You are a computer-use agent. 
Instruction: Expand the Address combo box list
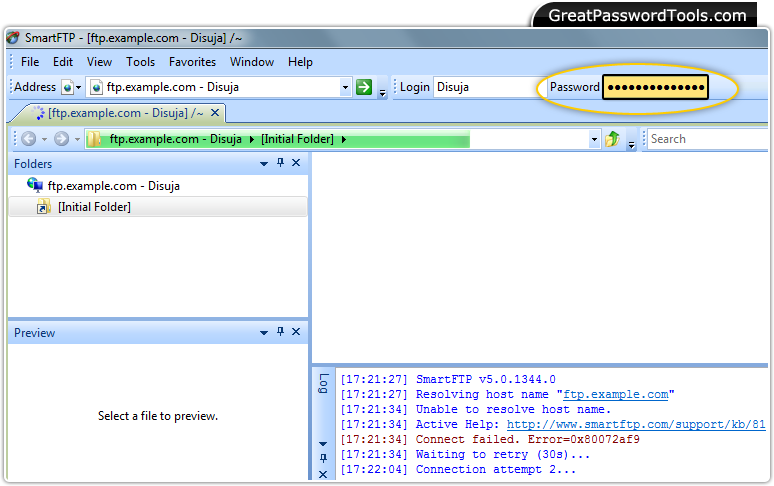(x=346, y=88)
